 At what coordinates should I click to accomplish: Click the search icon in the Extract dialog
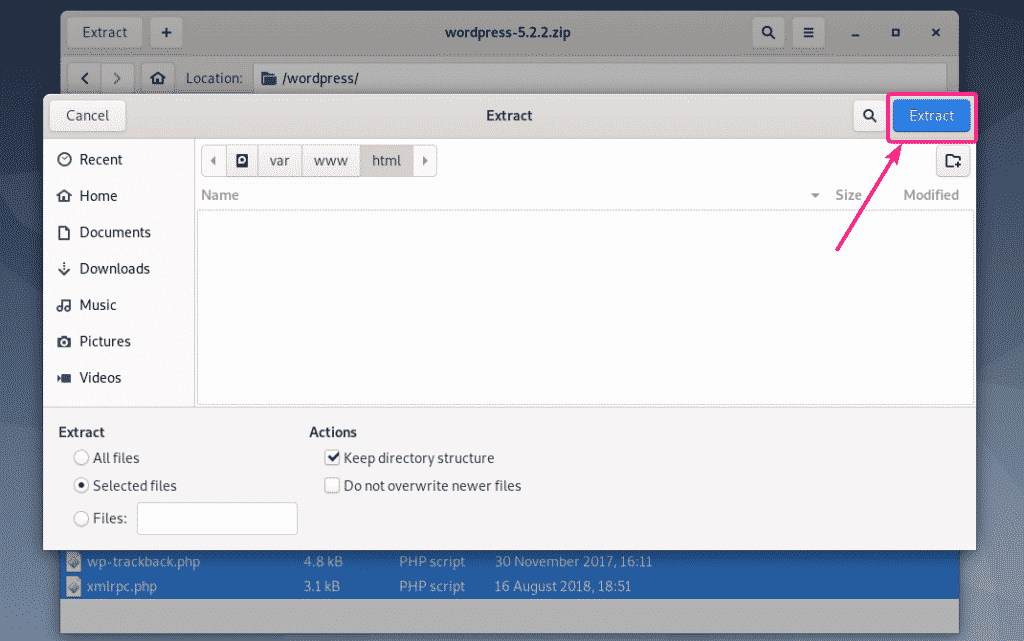click(x=868, y=116)
